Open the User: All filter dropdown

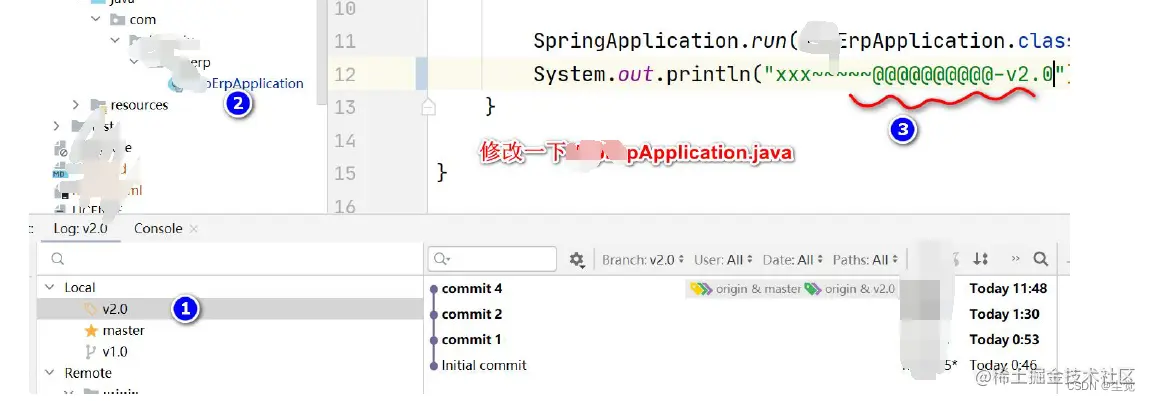click(x=723, y=260)
